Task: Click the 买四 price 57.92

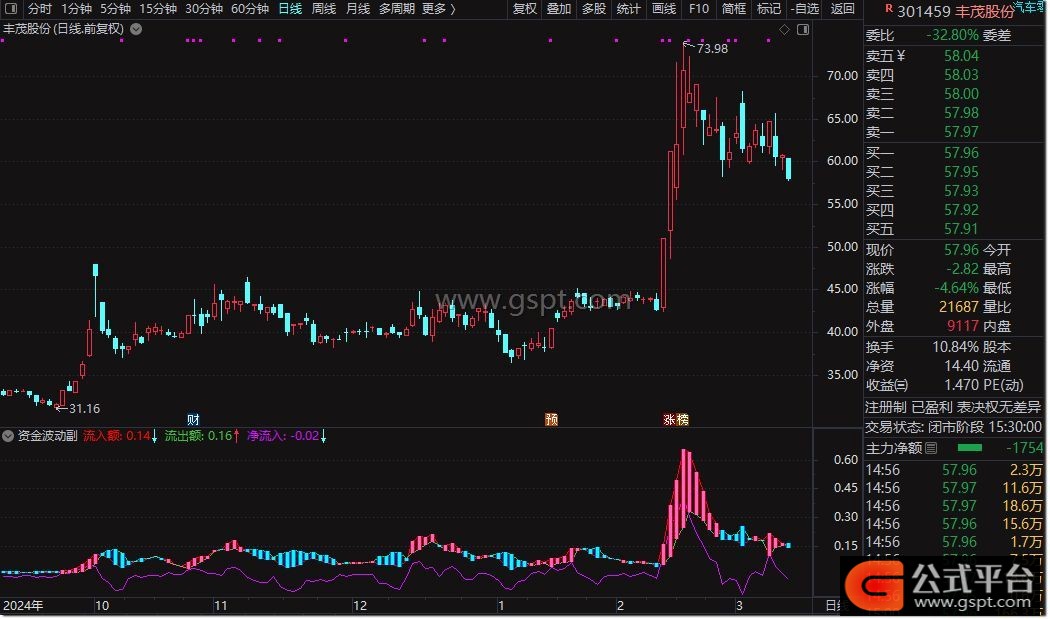Action: point(961,210)
